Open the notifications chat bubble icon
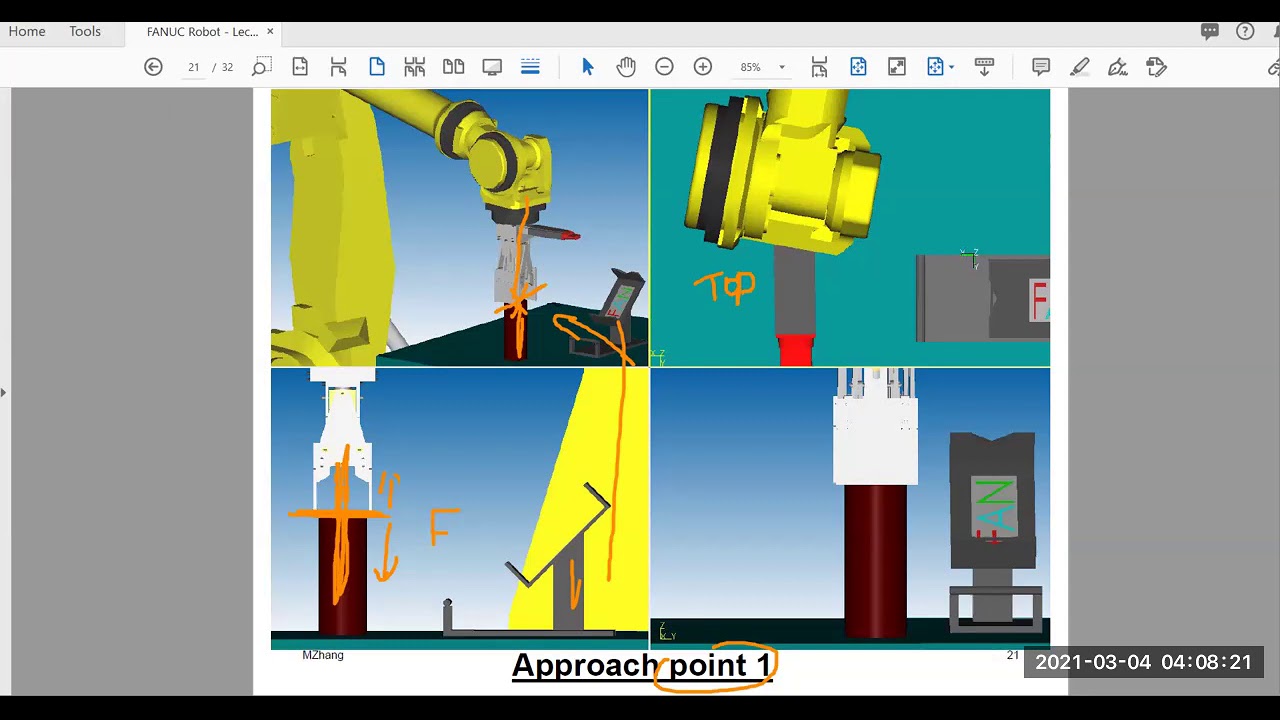 pyautogui.click(x=1210, y=31)
